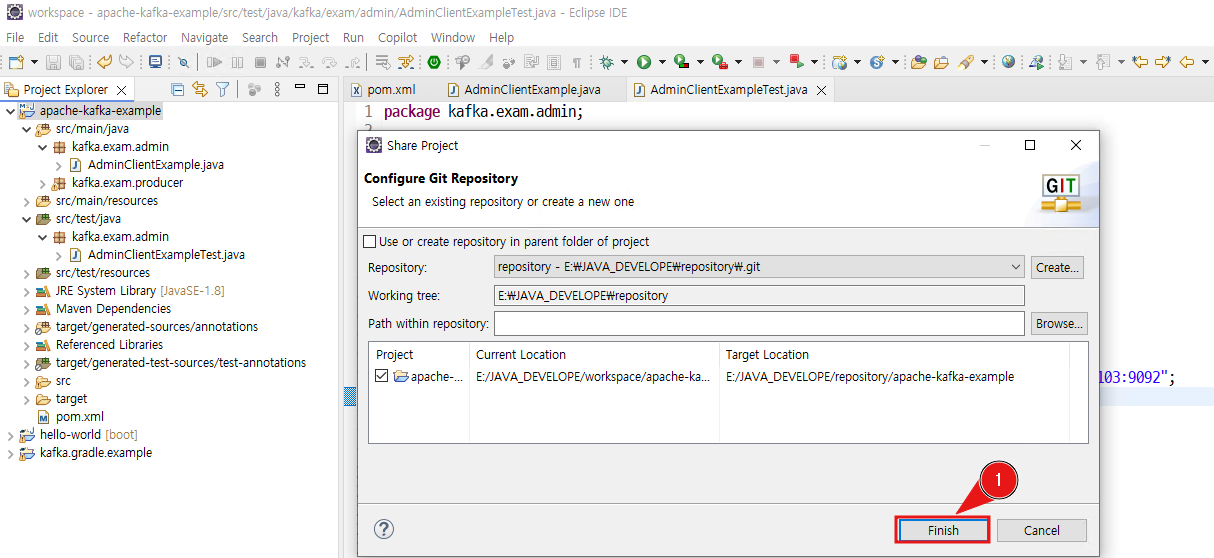
Task: Expand the kafka.gradle.example project
Action: 10,453
